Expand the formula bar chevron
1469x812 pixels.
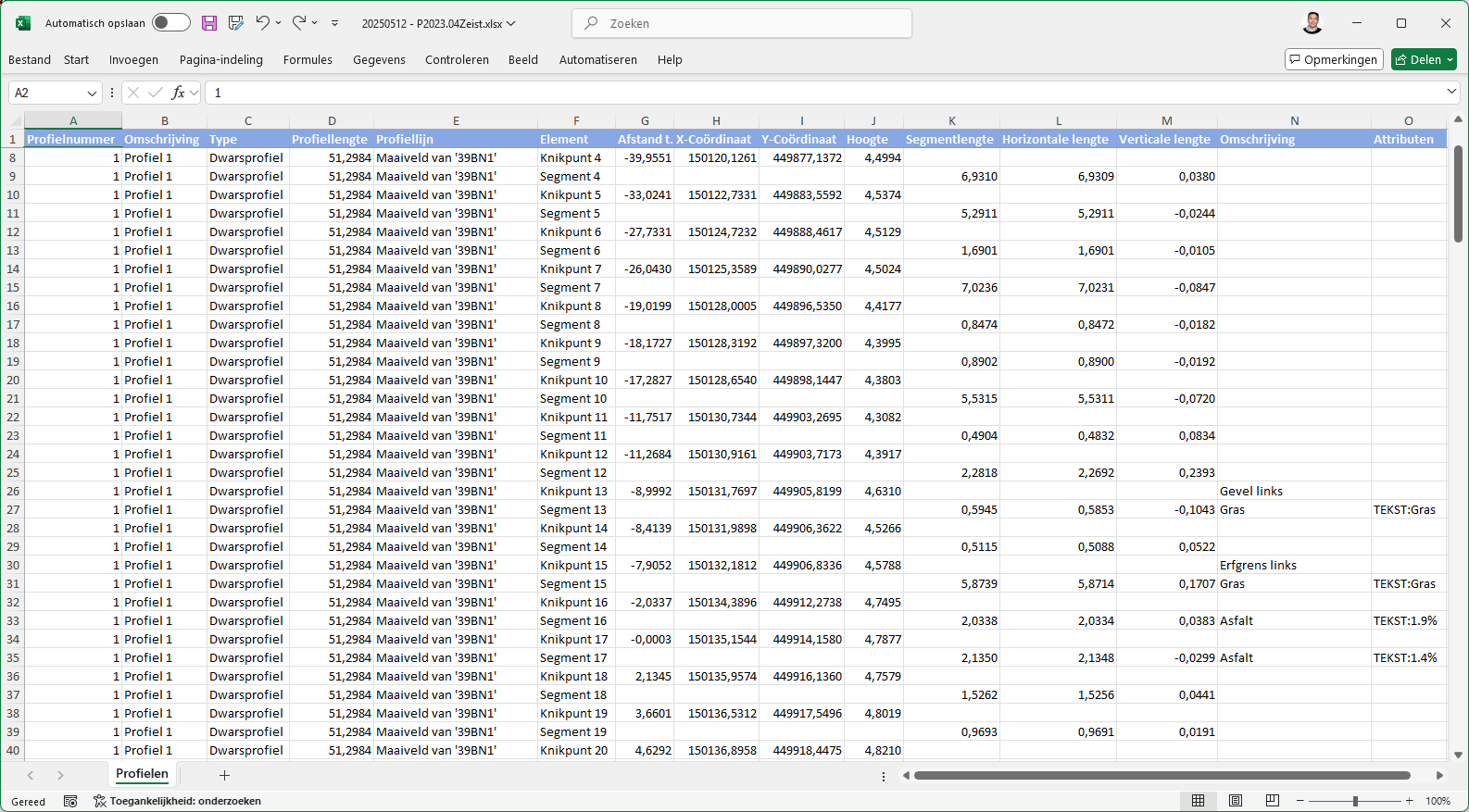(x=1451, y=92)
